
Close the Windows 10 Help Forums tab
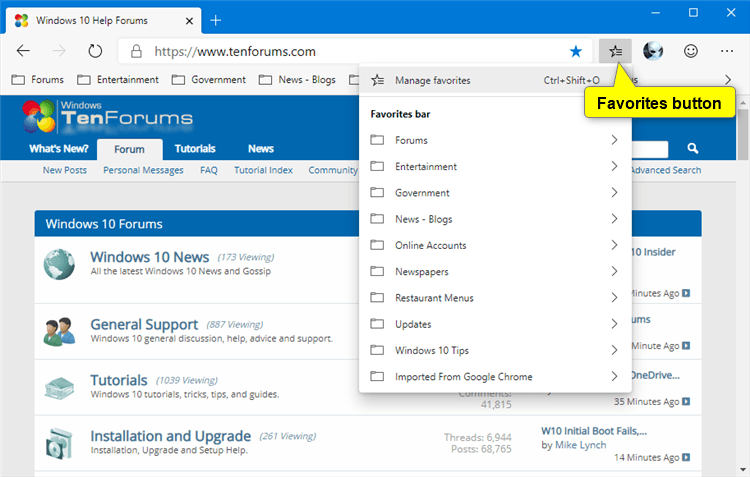189,21
